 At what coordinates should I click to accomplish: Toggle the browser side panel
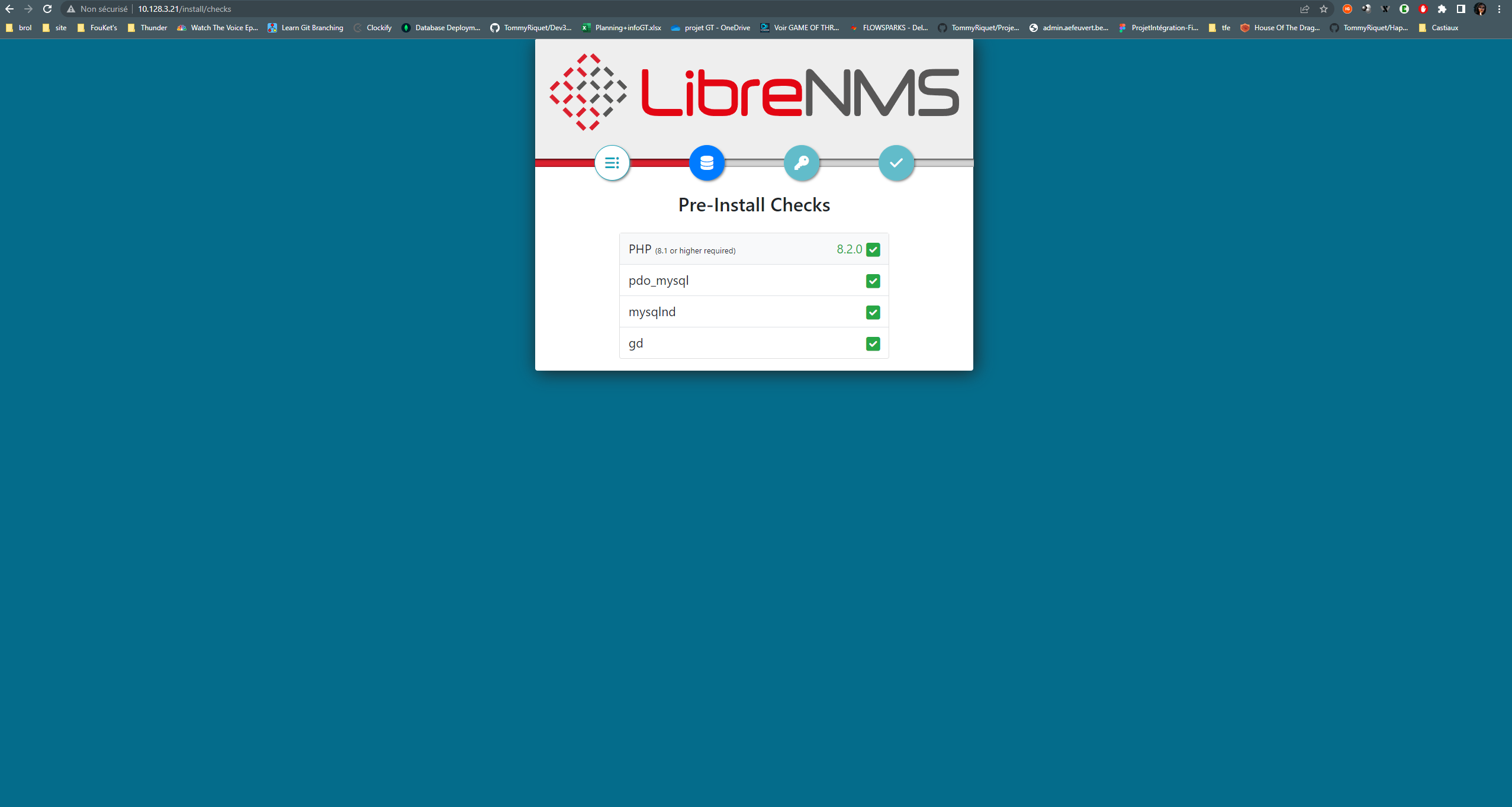(1461, 9)
